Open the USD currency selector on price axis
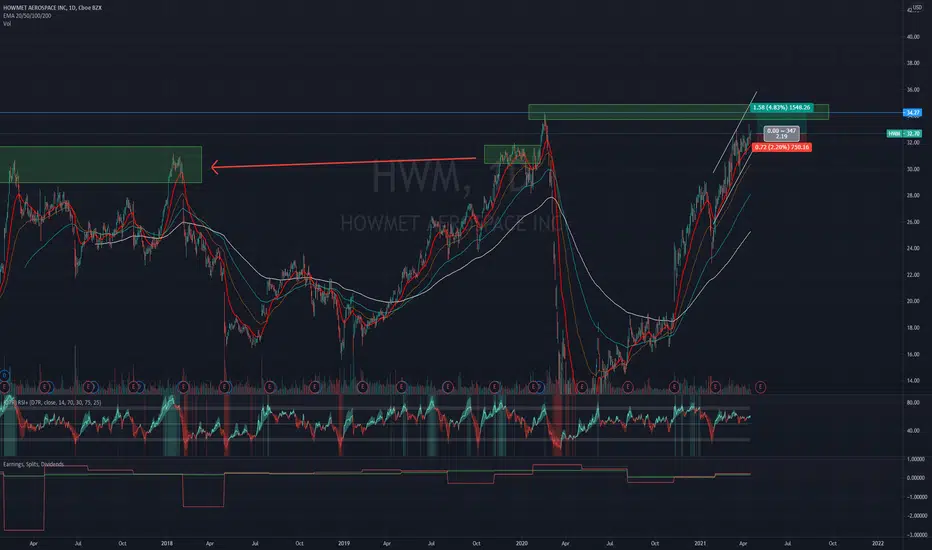The height and width of the screenshot is (550, 932). coord(917,7)
